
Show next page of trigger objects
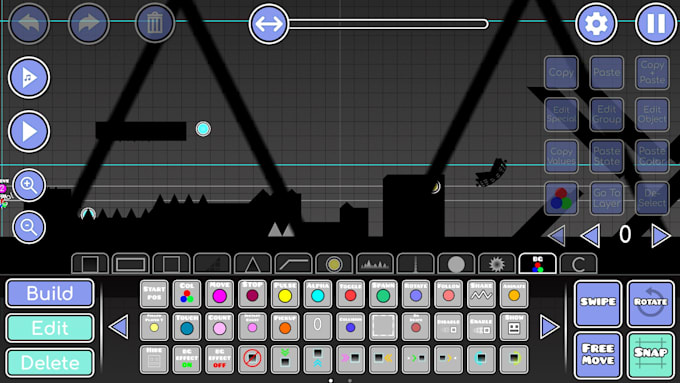(x=550, y=327)
